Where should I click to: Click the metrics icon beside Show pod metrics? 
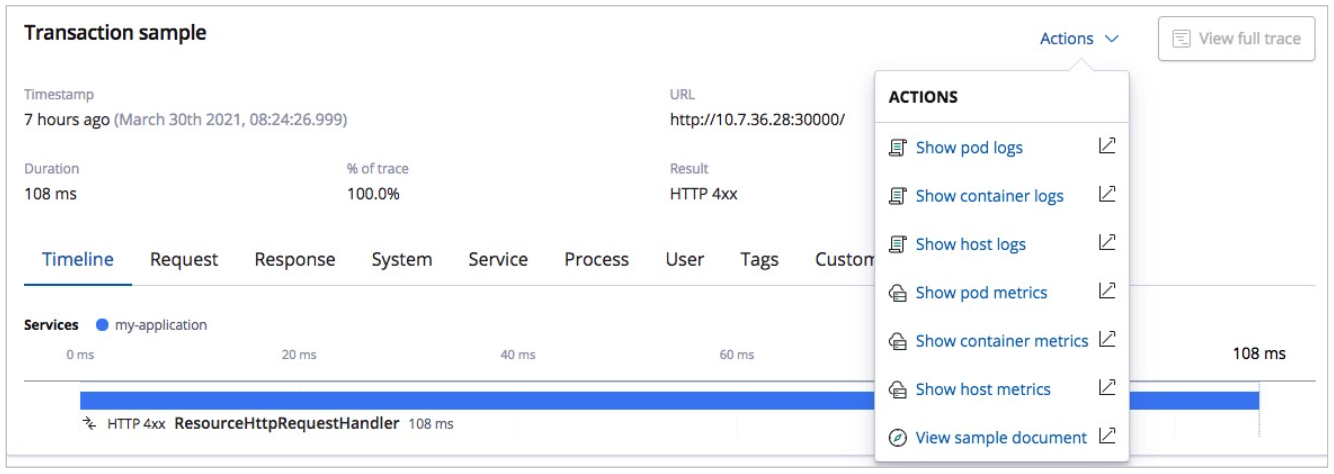click(897, 293)
